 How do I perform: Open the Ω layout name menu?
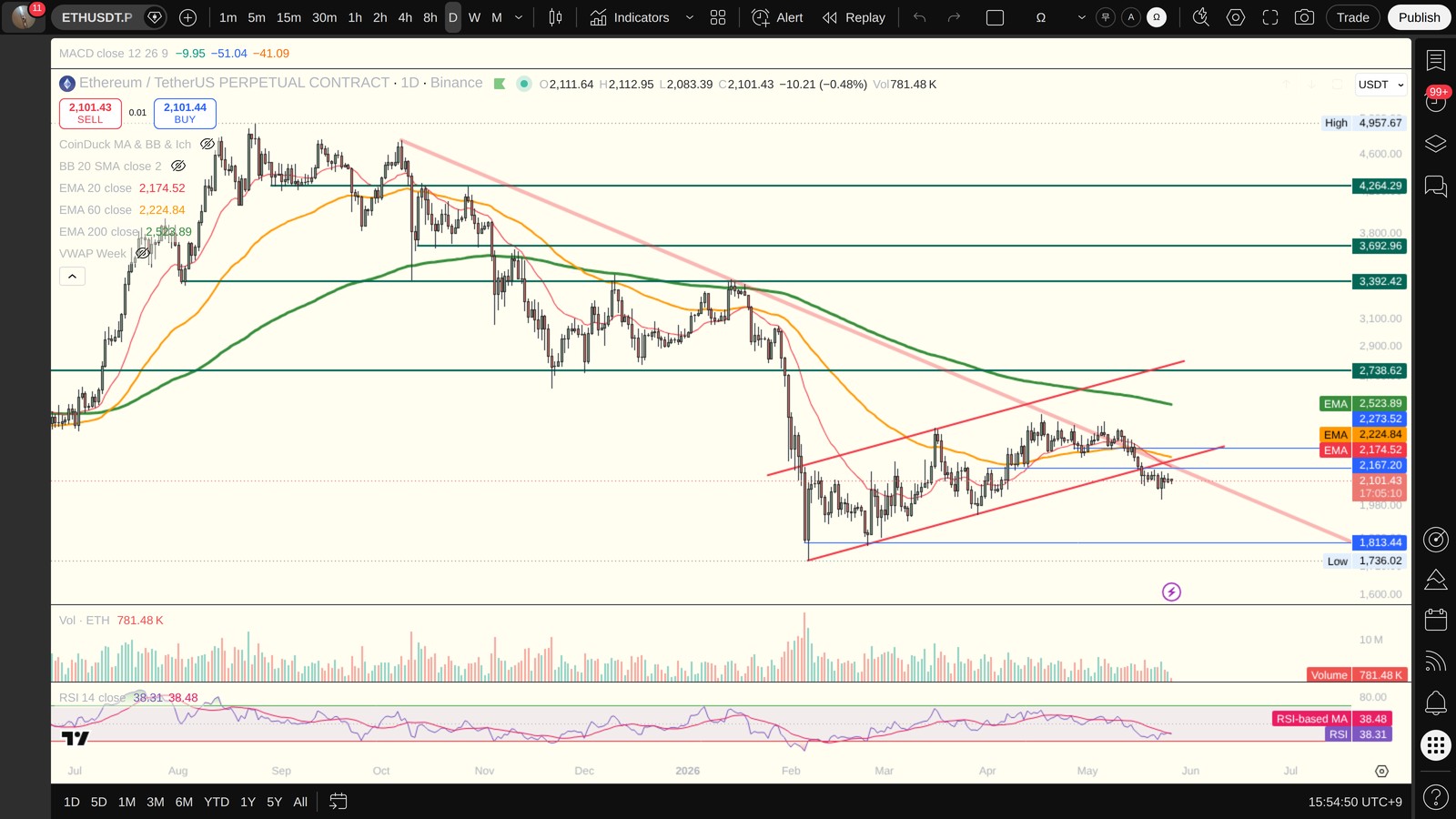1041,17
